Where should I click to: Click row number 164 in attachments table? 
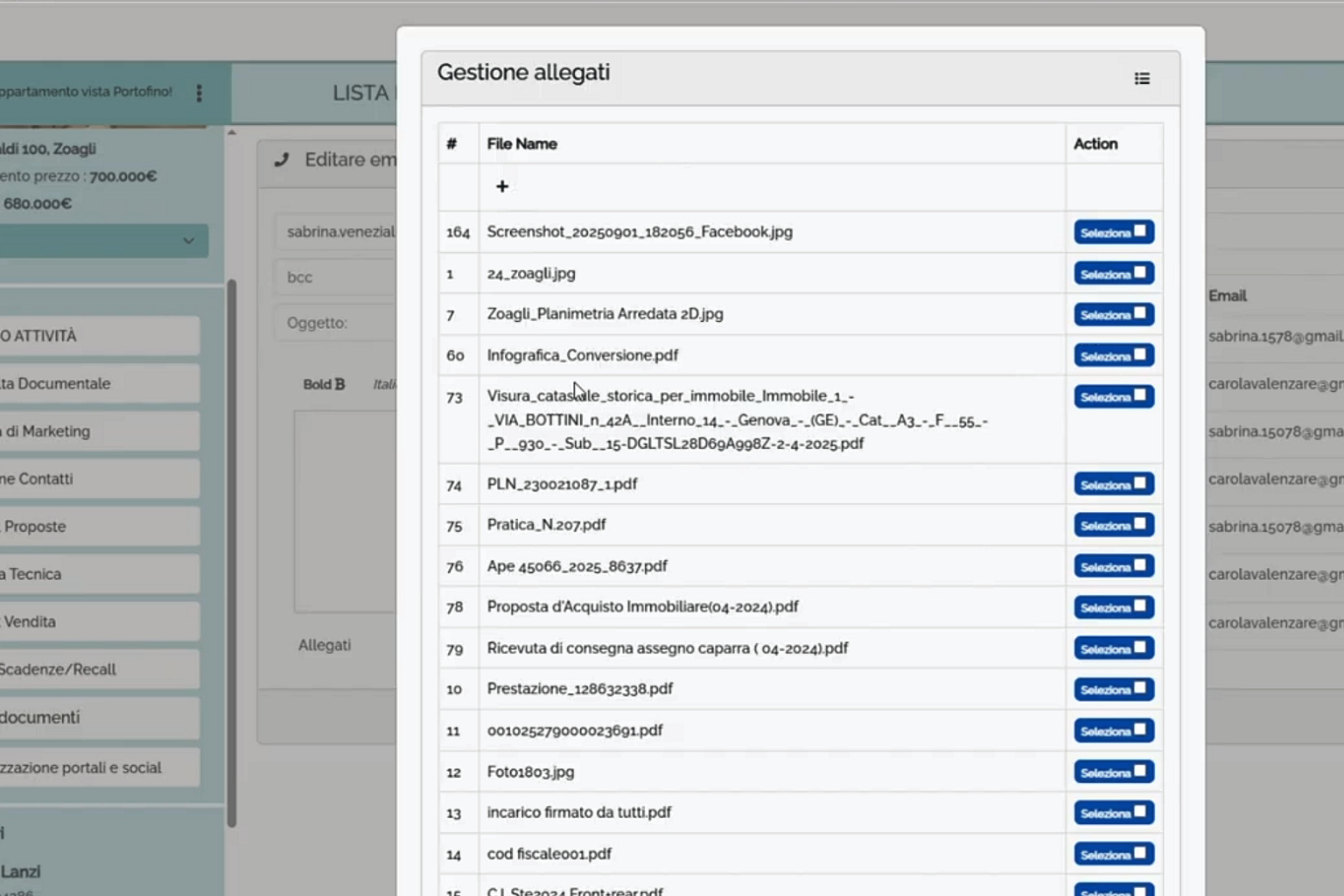458,232
